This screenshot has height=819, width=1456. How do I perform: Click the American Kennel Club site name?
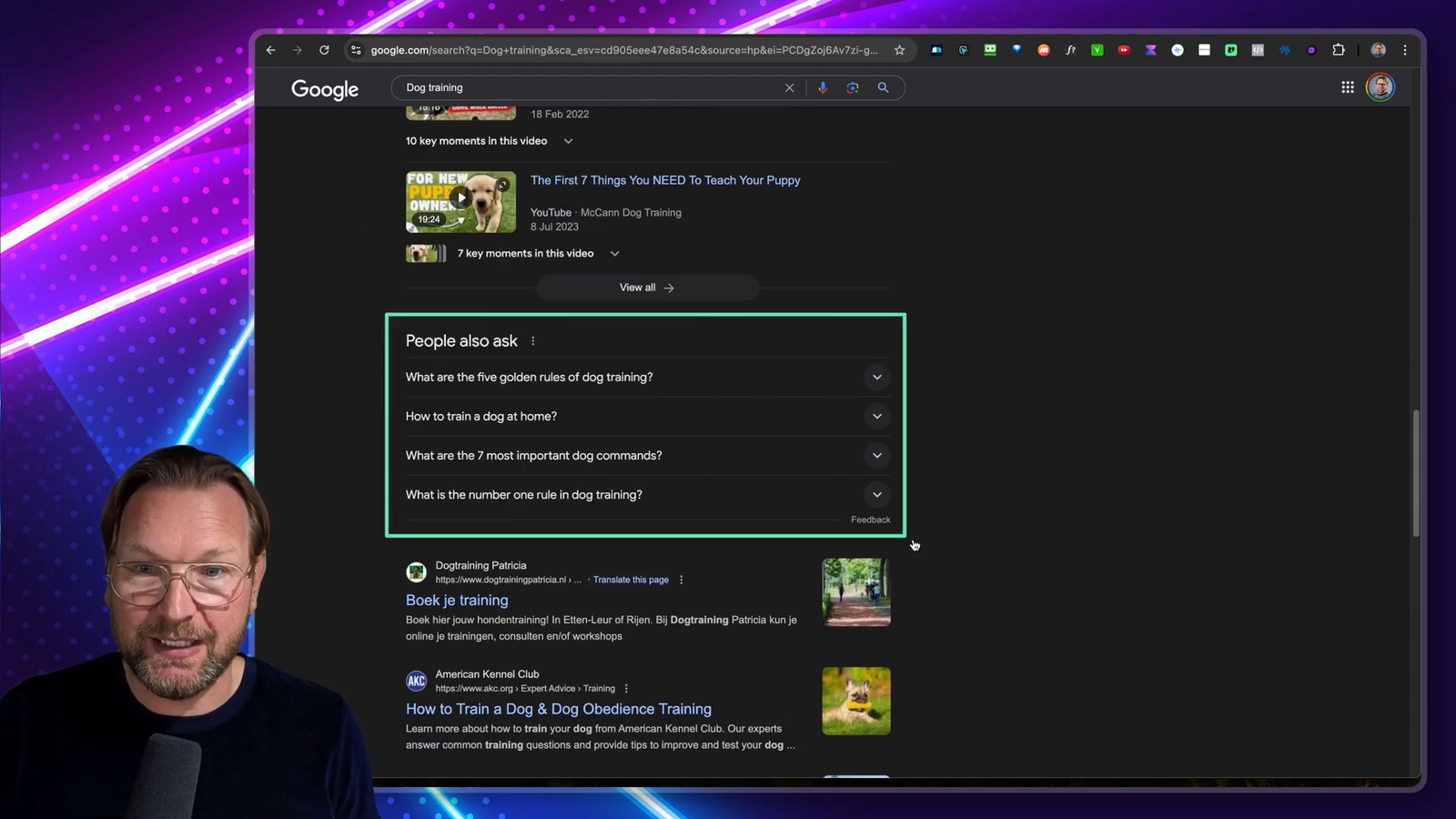(x=487, y=674)
